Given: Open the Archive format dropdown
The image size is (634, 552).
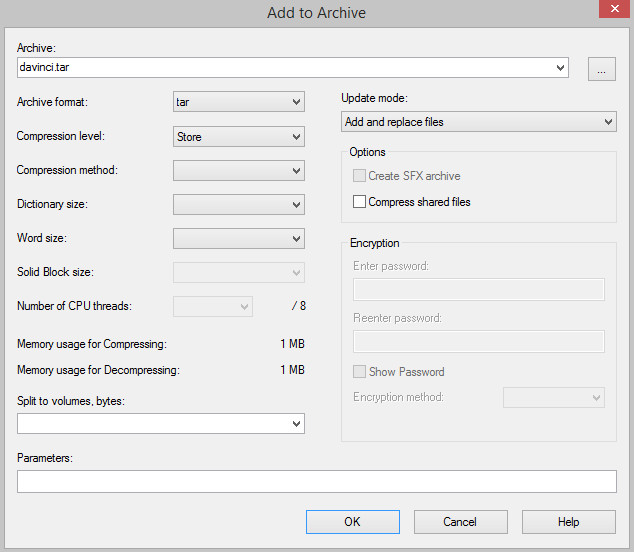Looking at the screenshot, I should tap(239, 102).
